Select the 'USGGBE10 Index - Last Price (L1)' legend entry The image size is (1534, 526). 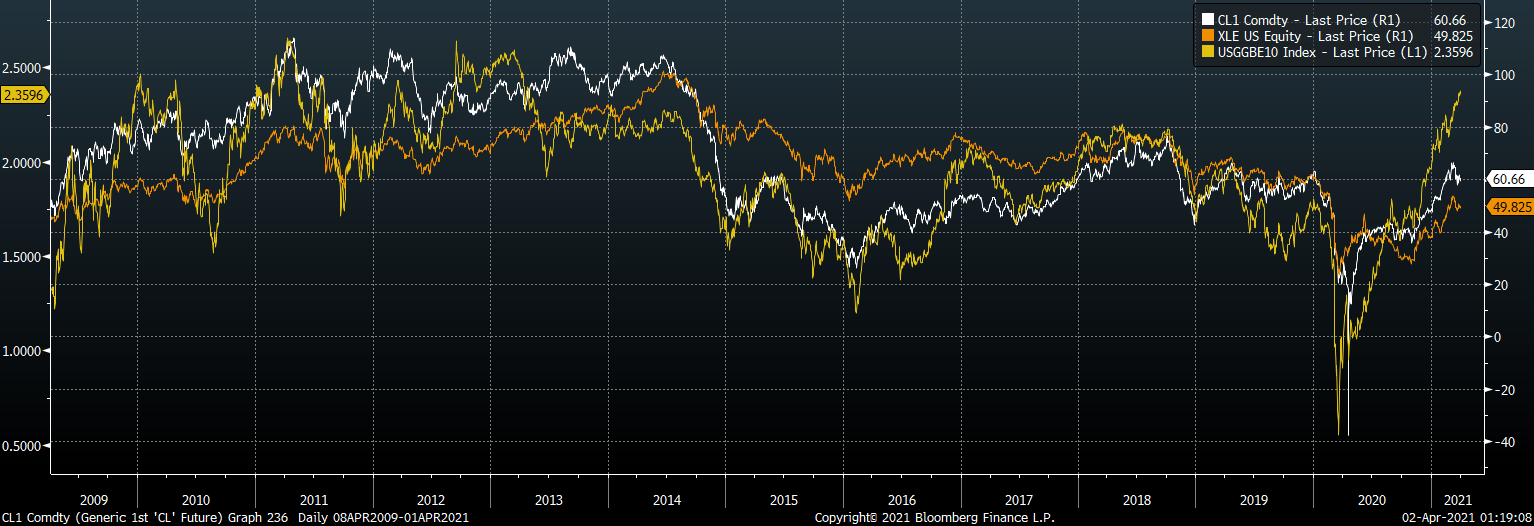[x=1320, y=53]
